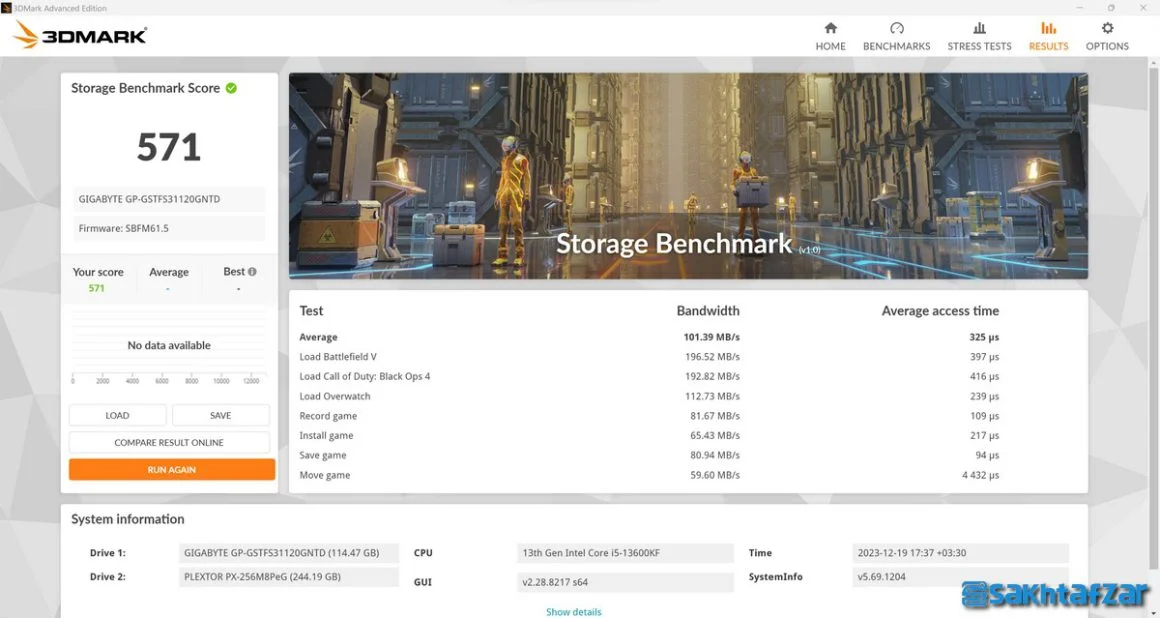Maximize the 3DMark window
Viewport: 1160px width, 618px height.
(1110, 7)
